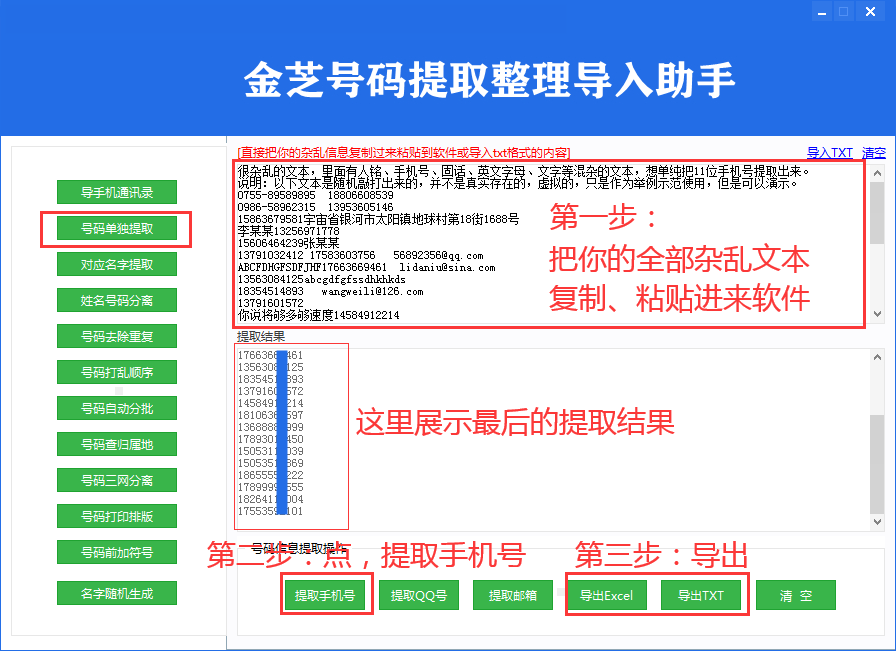Choose the 号码三网分离 function

pyautogui.click(x=116, y=480)
